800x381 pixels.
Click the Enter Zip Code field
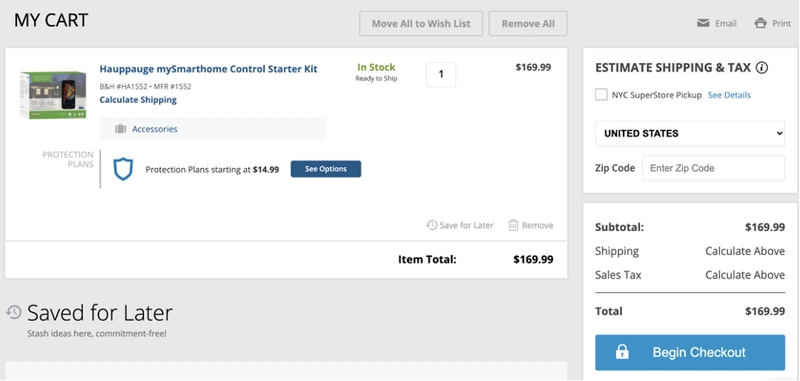pos(713,168)
